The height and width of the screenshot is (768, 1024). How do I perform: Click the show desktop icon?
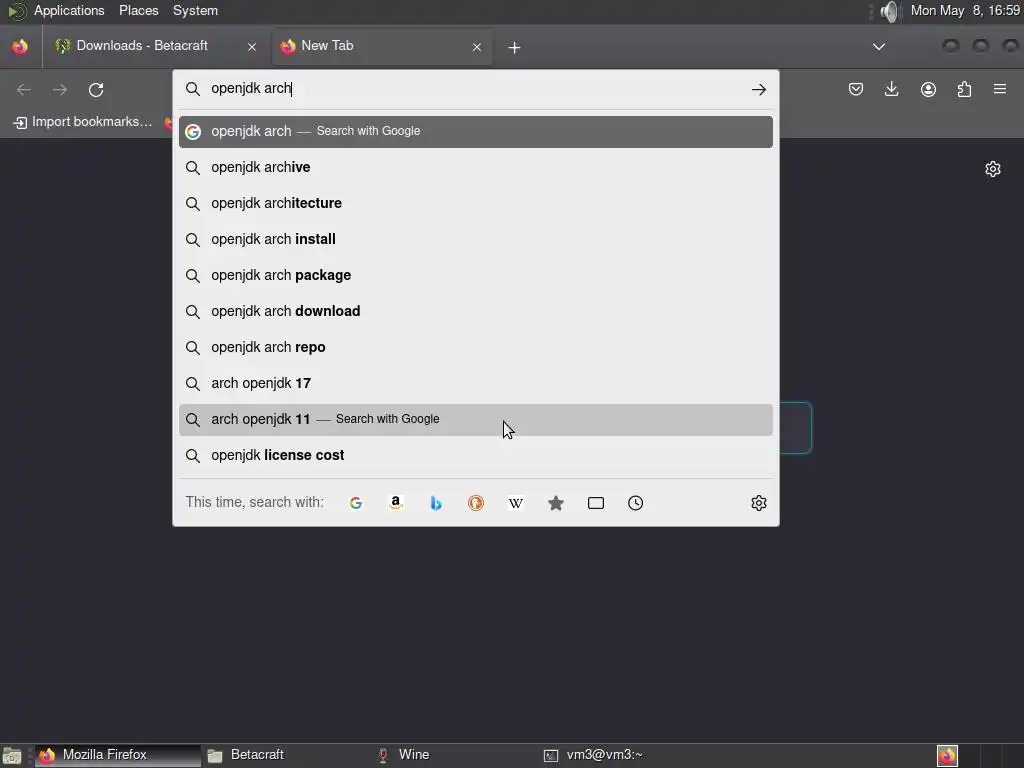[12, 756]
